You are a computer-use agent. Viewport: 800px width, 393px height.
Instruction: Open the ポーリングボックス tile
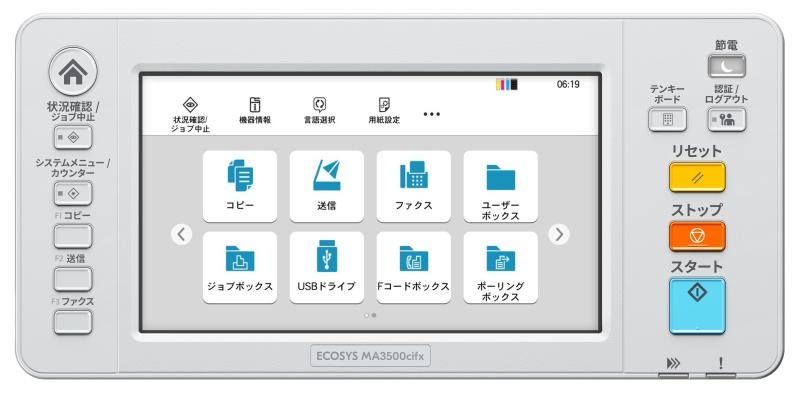(501, 268)
